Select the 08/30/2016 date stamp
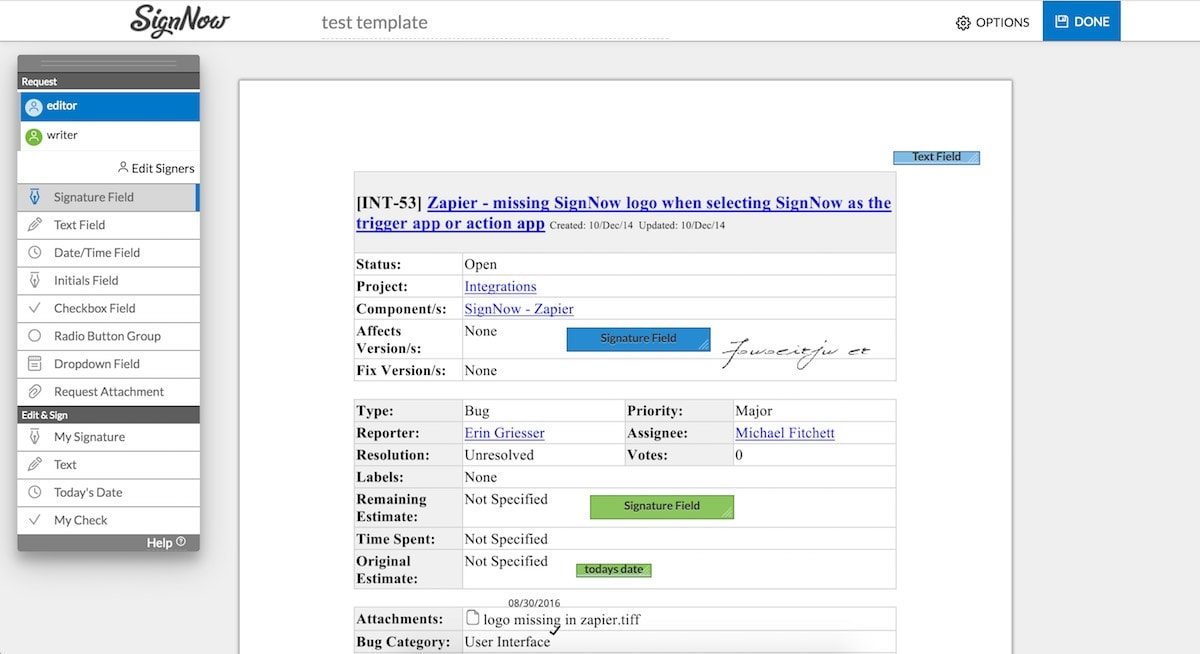This screenshot has width=1200, height=654. [534, 603]
